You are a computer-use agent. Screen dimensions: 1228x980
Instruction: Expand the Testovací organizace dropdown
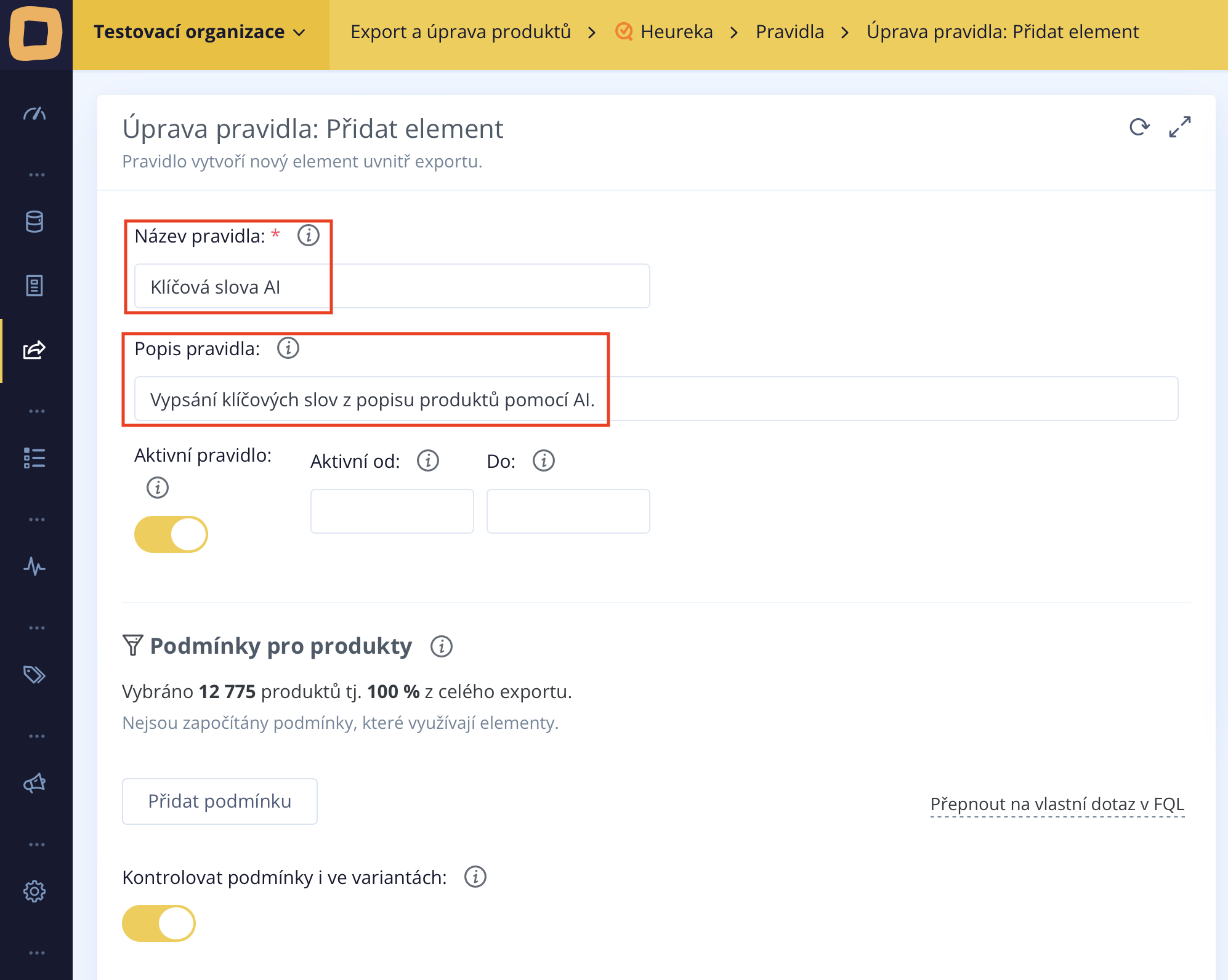pos(200,32)
